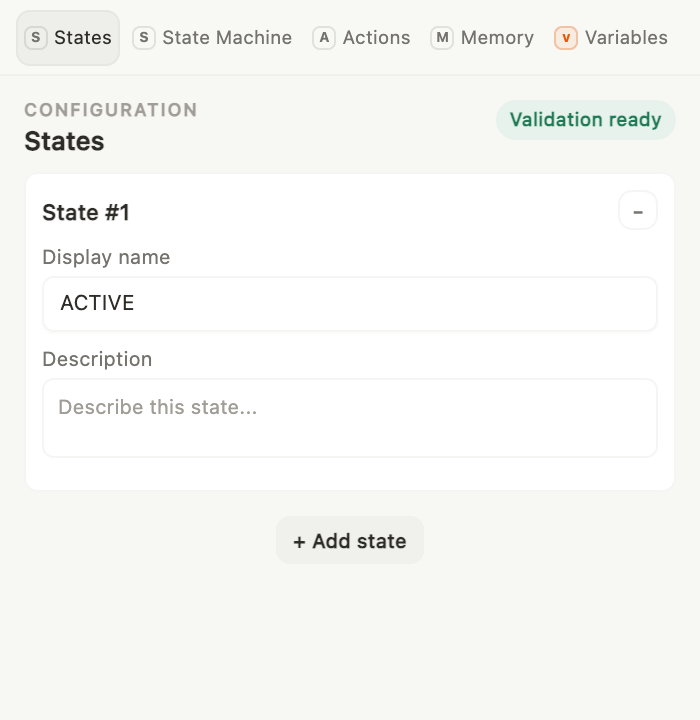Click into the Description text area
The width and height of the screenshot is (700, 720).
(350, 418)
